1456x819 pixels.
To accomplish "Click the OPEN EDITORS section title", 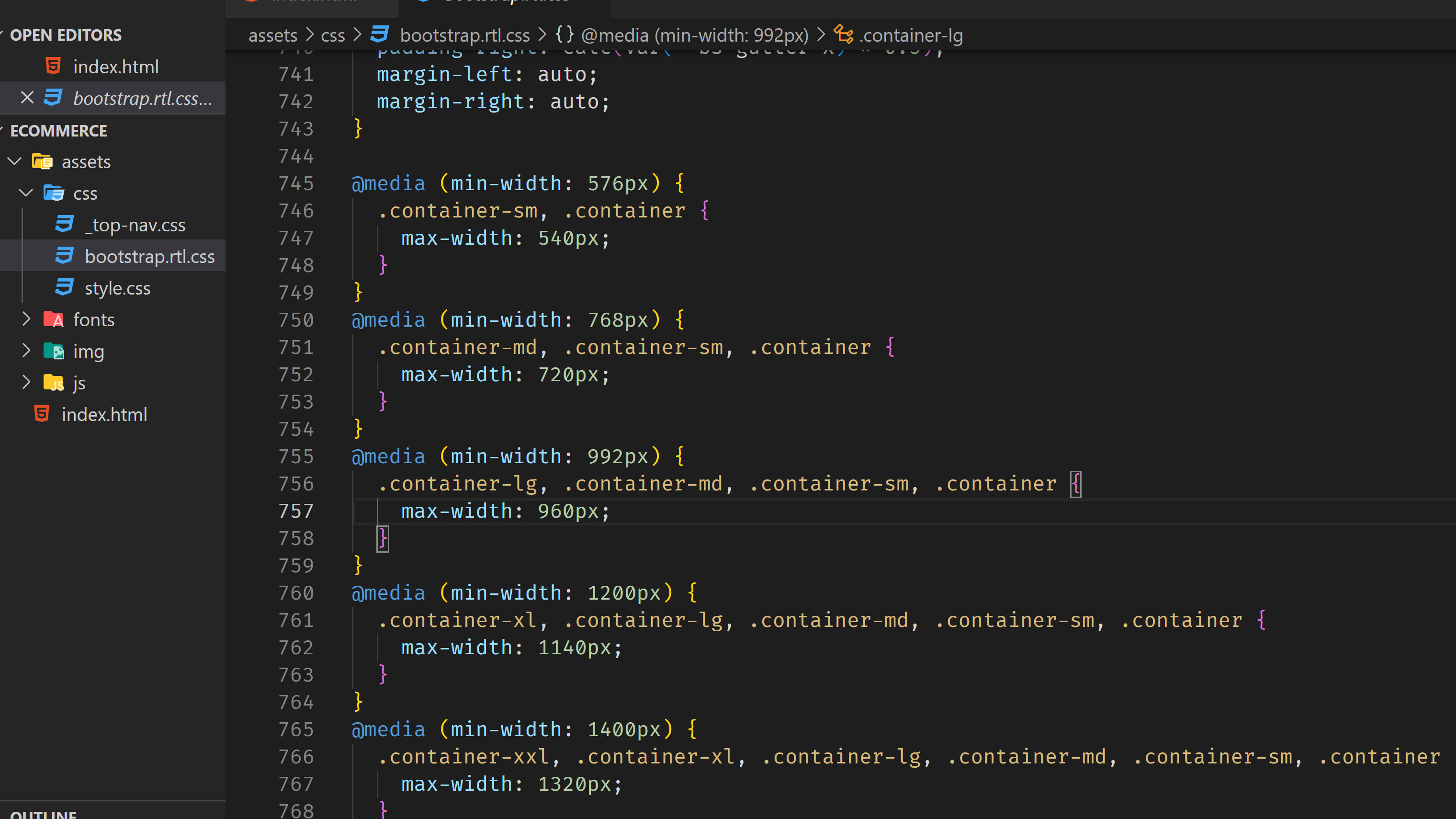I will coord(66,35).
